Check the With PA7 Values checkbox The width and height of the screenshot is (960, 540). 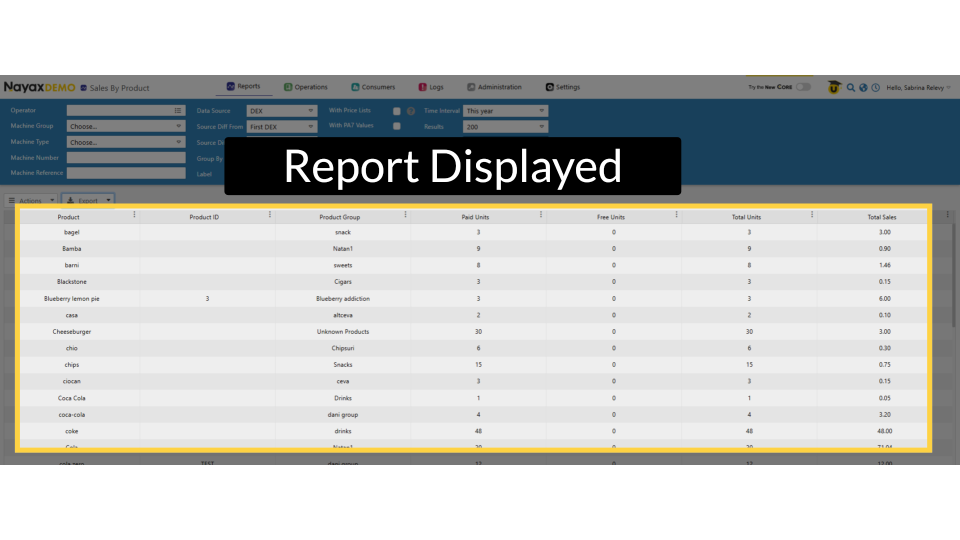(x=397, y=126)
